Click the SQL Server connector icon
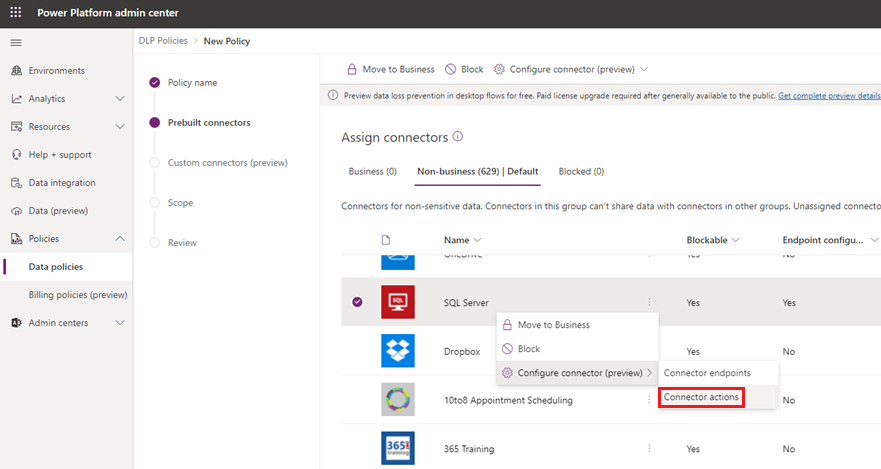881x469 pixels. 397,302
